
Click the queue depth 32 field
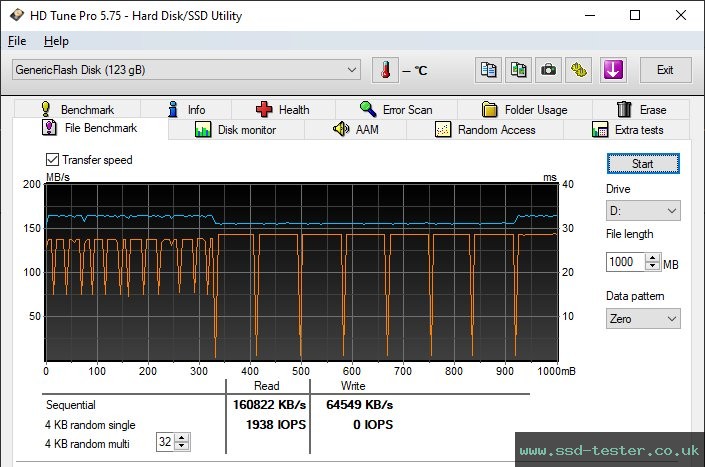[x=165, y=442]
